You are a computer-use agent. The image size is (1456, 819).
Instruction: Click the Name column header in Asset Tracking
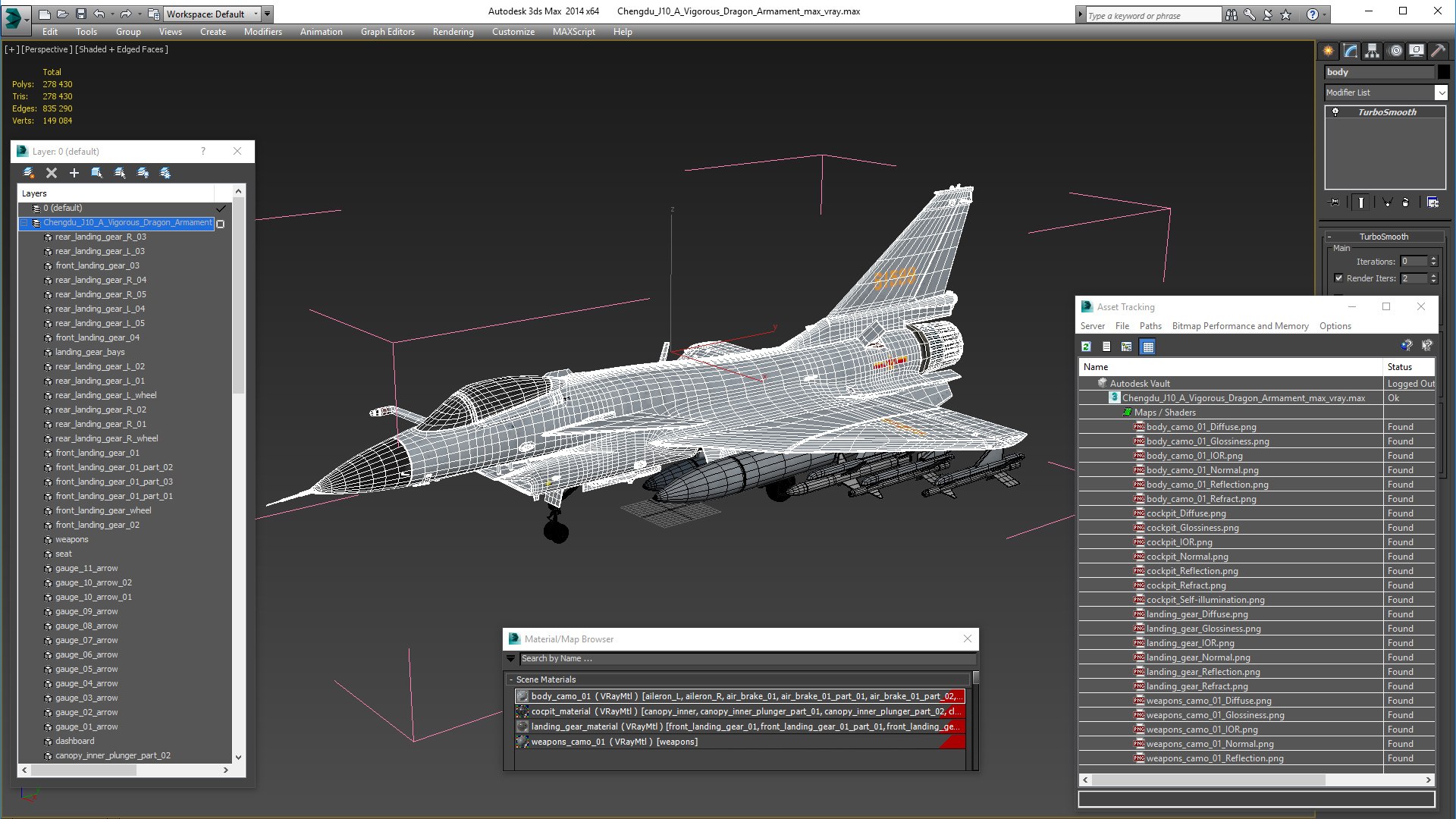coord(1231,367)
